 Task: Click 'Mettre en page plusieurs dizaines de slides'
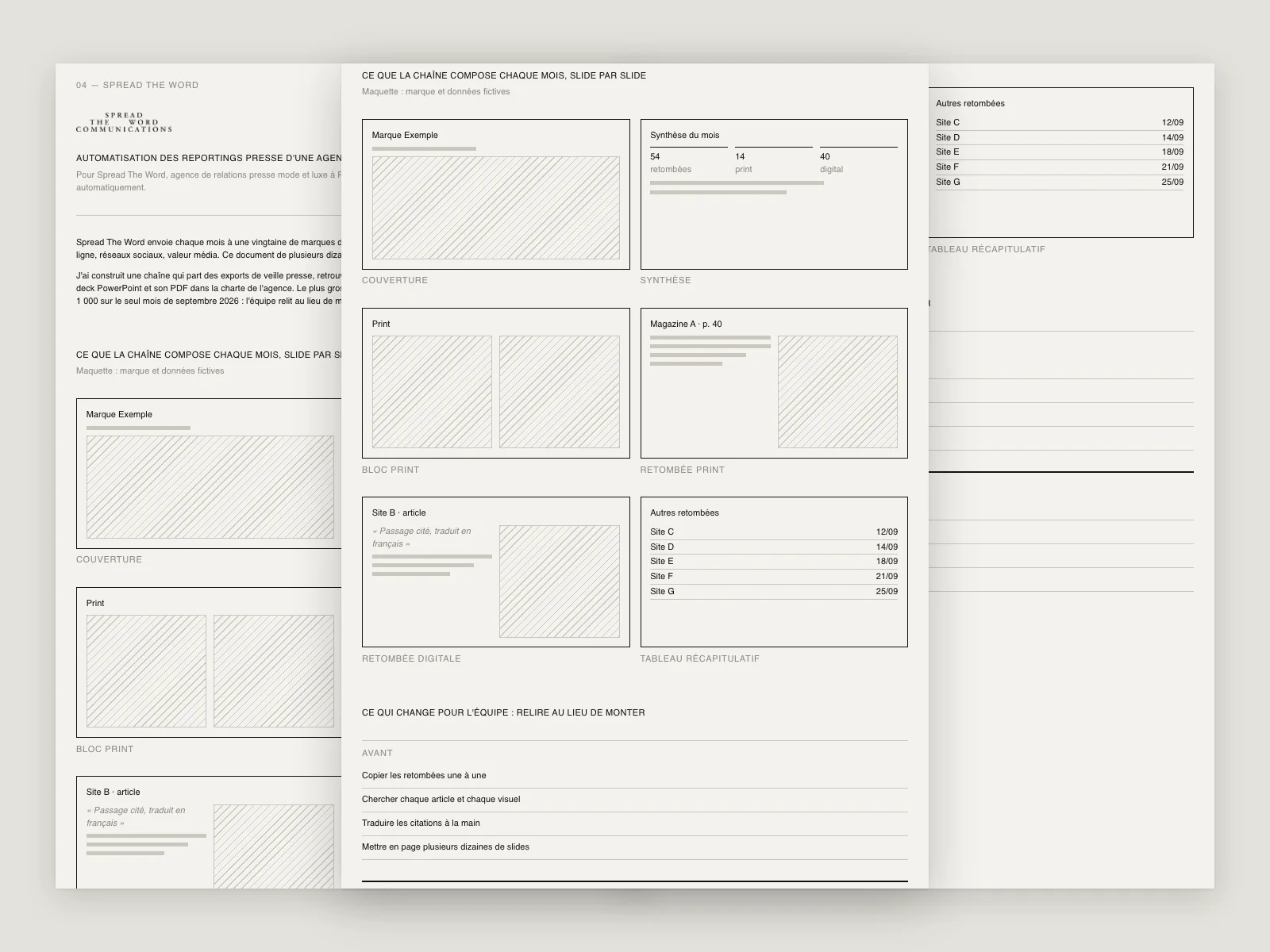[x=445, y=846]
